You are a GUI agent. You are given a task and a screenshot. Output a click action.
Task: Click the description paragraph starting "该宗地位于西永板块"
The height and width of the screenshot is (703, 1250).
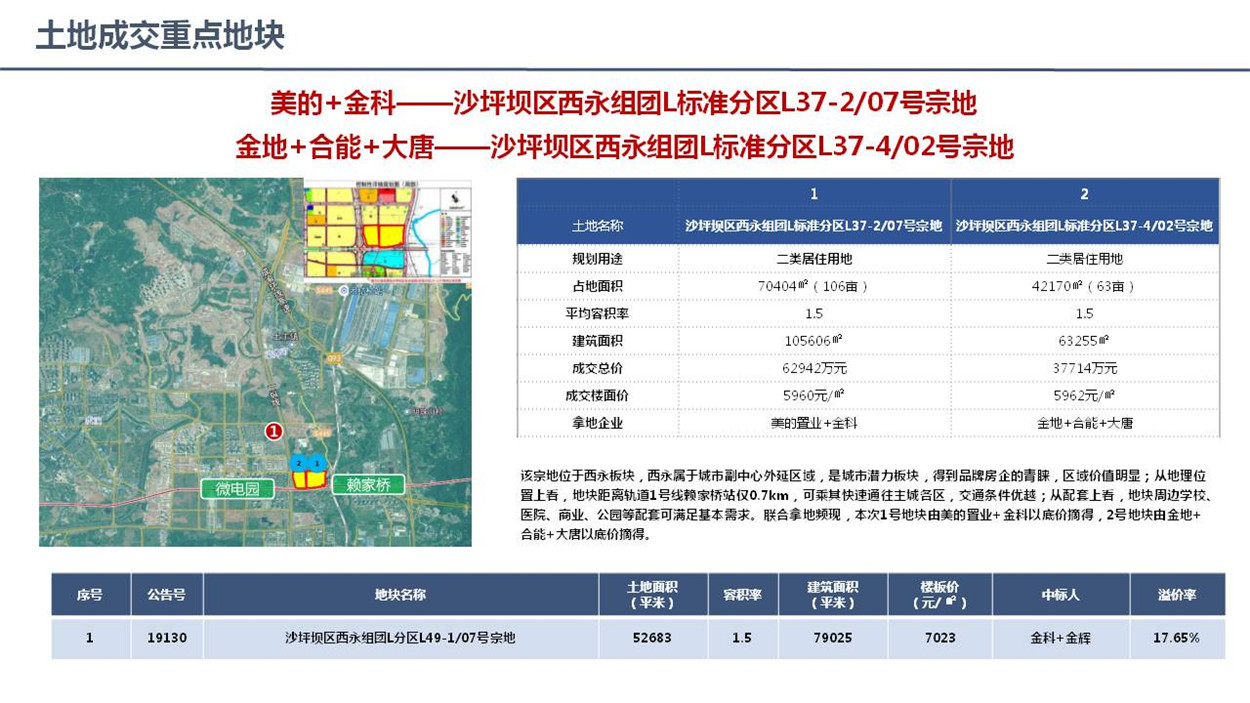(866, 506)
